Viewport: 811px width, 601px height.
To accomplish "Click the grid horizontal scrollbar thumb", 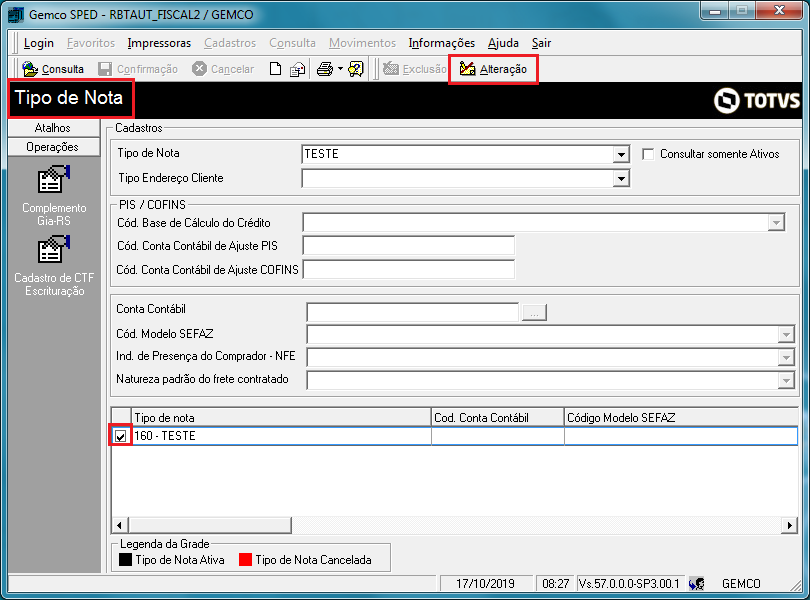I will pyautogui.click(x=209, y=525).
